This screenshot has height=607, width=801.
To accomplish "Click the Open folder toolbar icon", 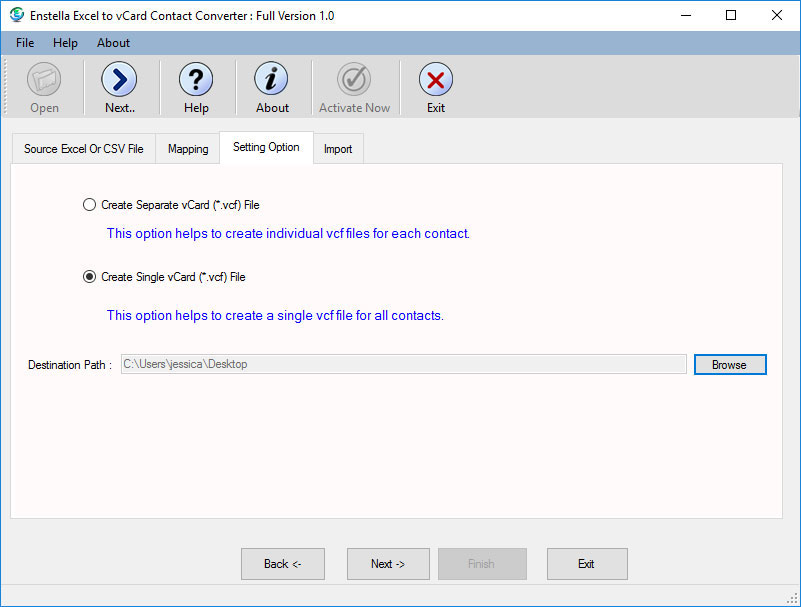I will coord(44,80).
